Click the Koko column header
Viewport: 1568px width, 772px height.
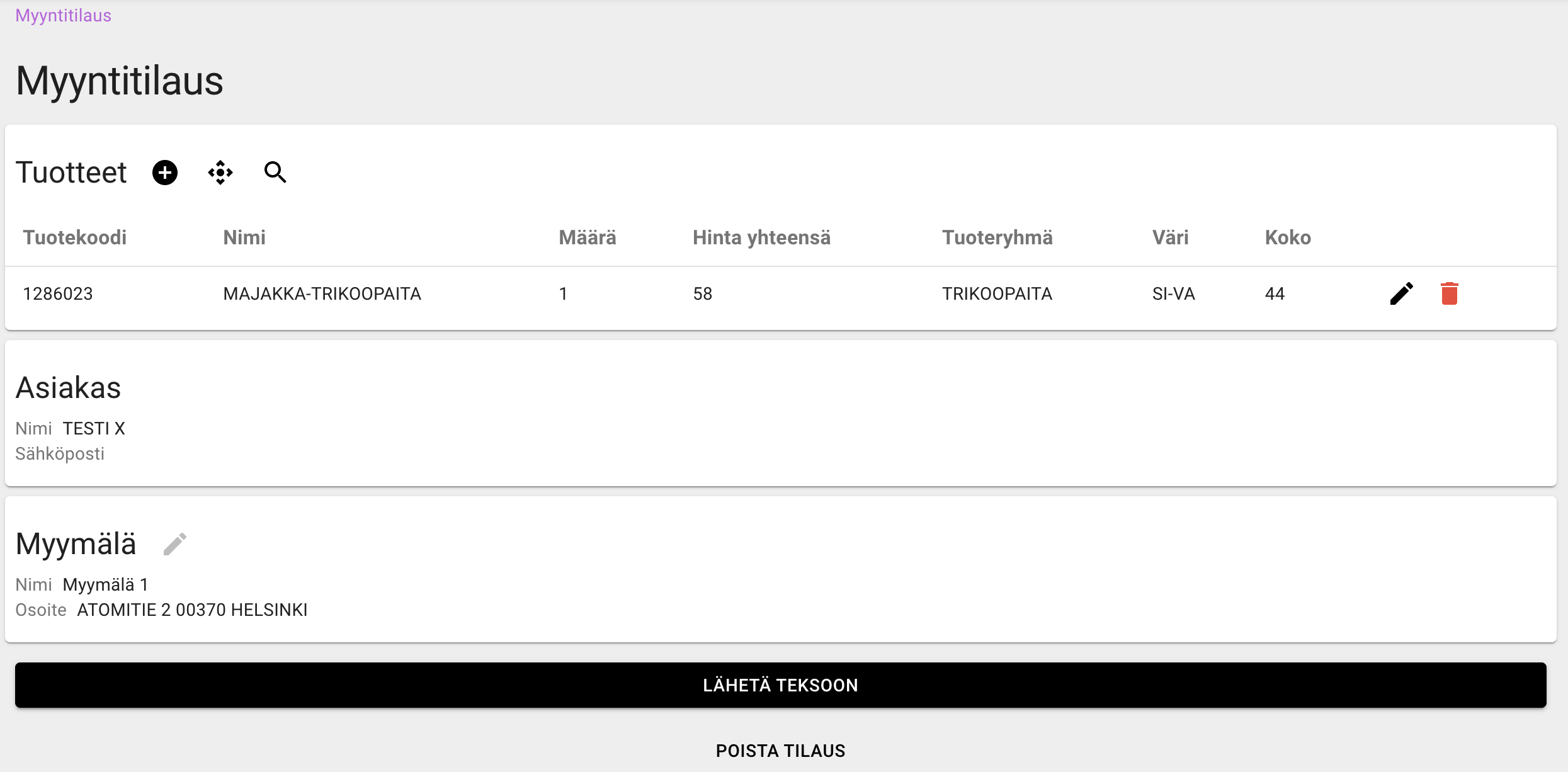pyautogui.click(x=1288, y=237)
